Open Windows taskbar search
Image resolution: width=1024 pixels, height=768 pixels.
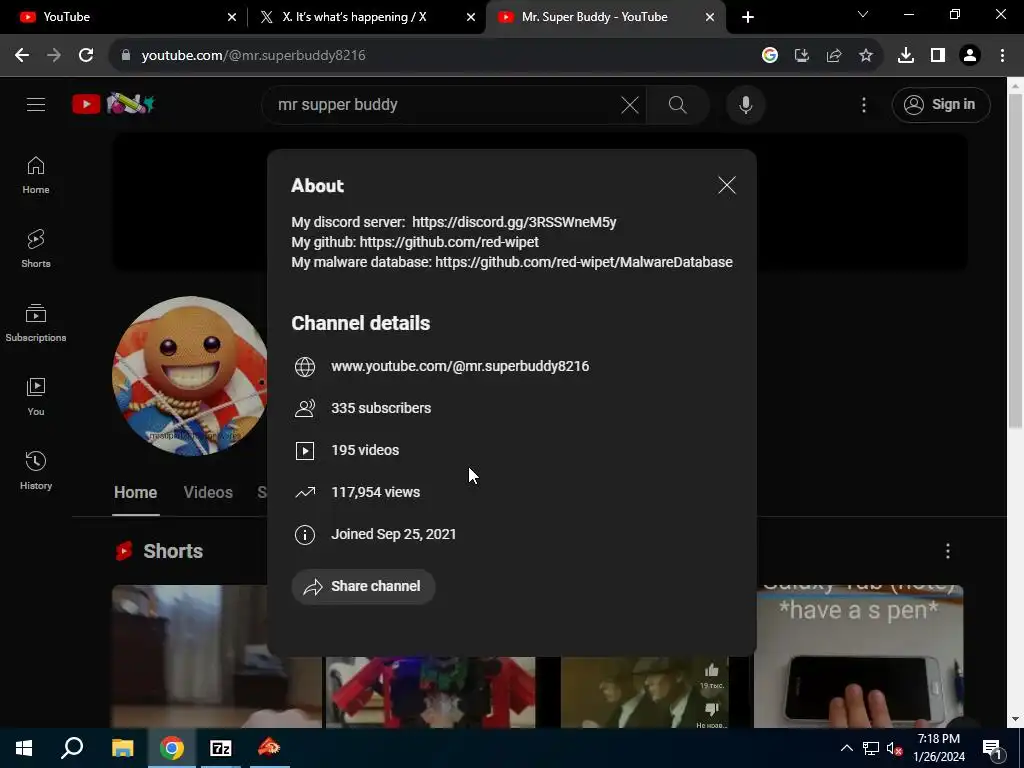point(72,748)
